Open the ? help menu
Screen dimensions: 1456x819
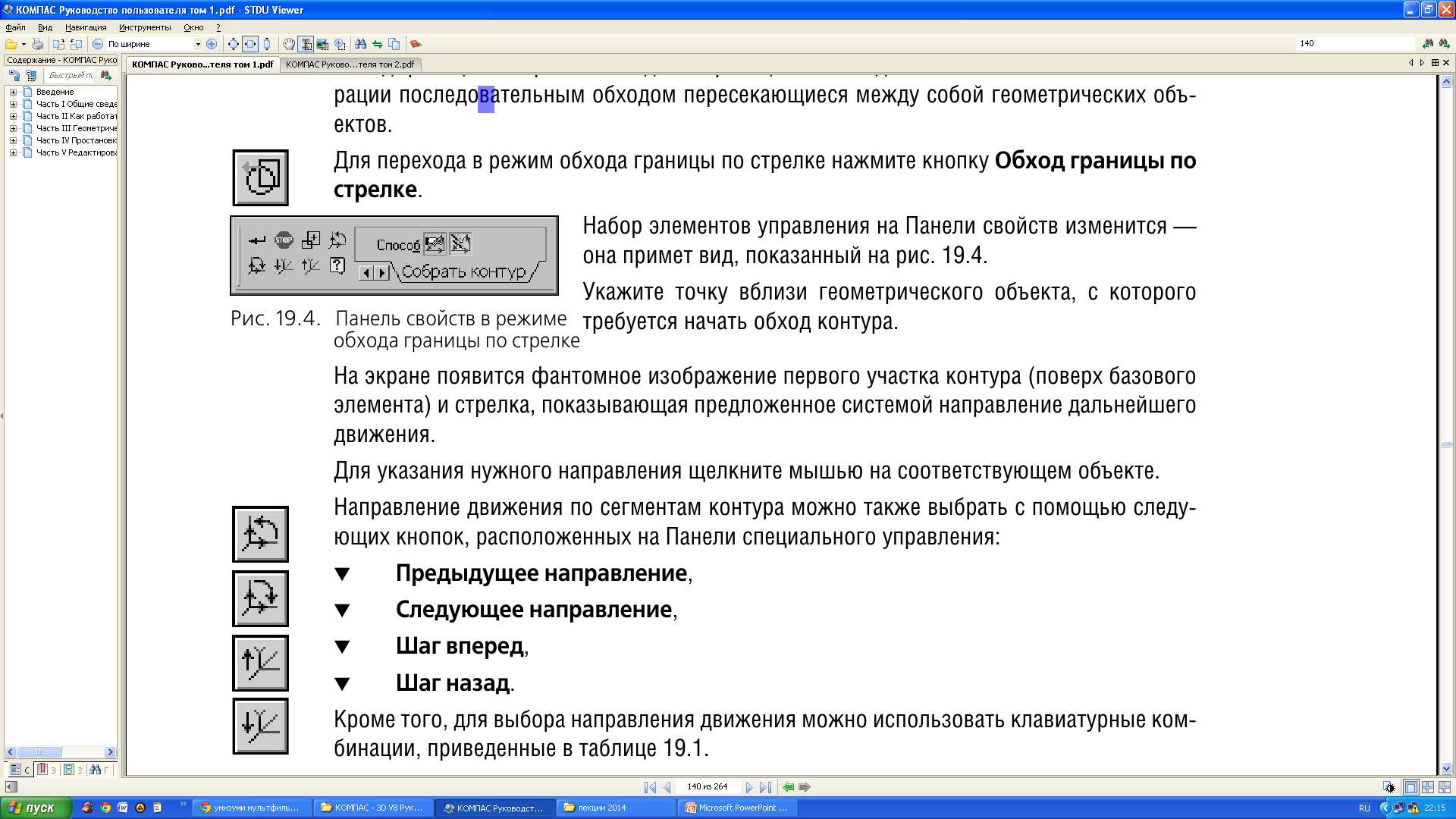218,27
